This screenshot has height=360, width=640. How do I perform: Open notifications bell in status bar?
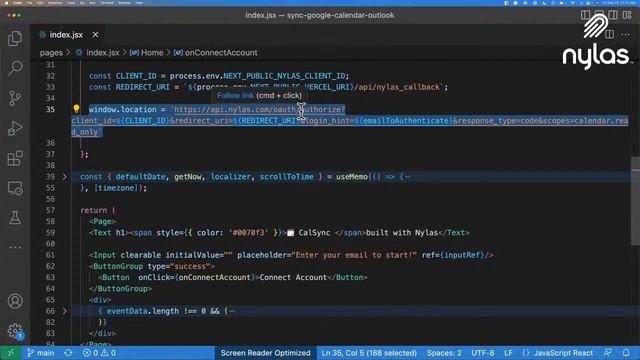click(626, 353)
